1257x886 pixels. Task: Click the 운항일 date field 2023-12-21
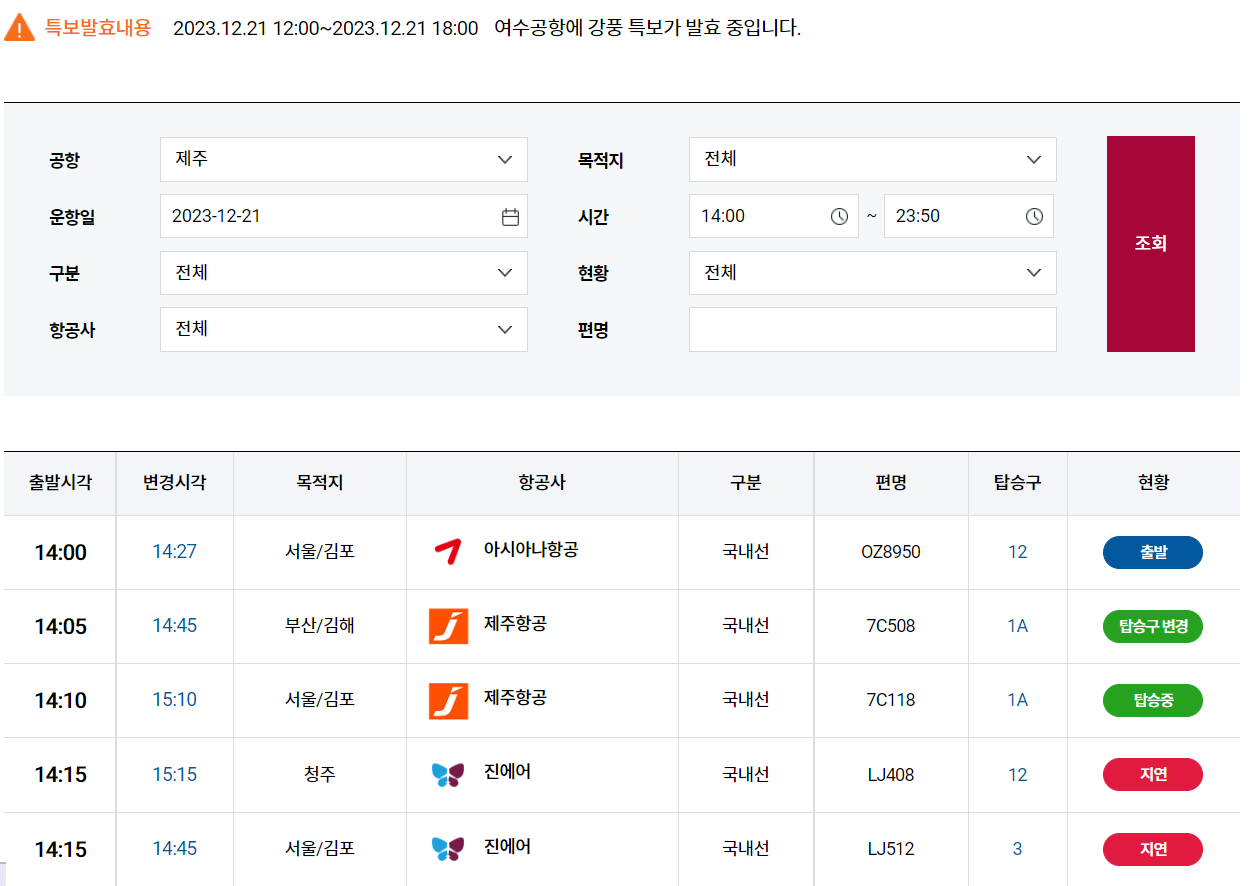click(344, 216)
